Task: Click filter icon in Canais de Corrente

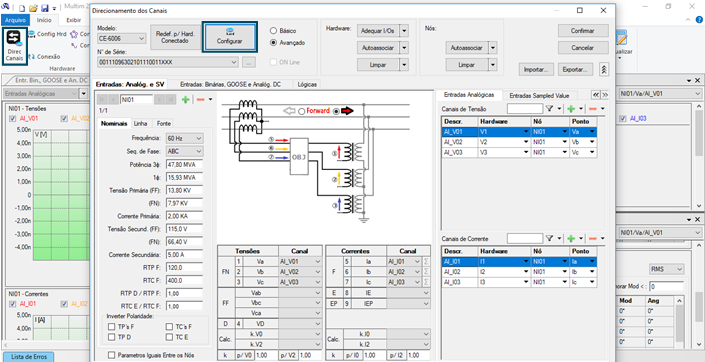Action: pos(550,238)
